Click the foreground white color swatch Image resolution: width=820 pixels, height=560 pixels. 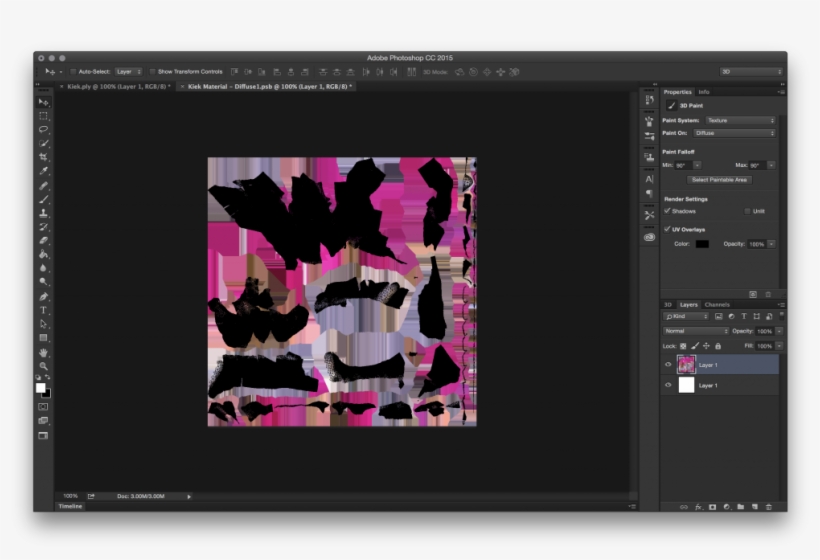(40, 387)
